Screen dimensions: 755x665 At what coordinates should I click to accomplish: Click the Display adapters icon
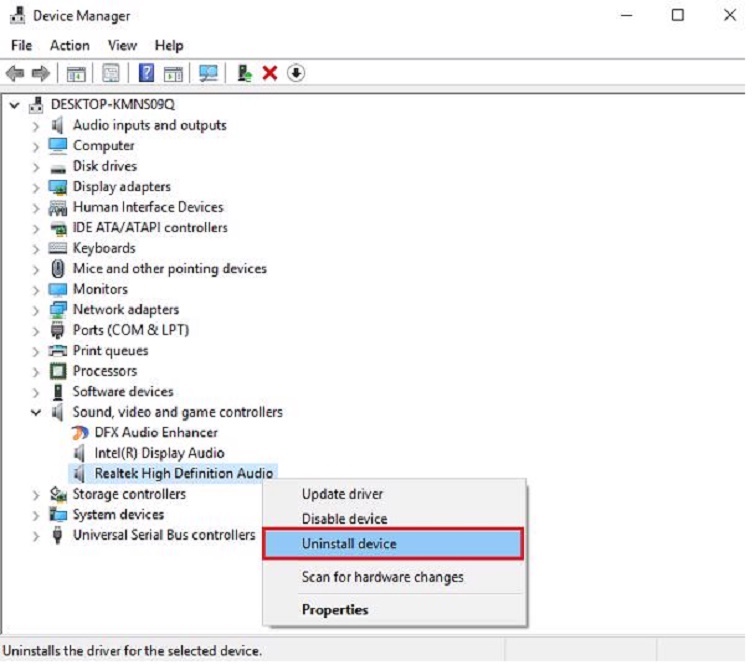[57, 187]
